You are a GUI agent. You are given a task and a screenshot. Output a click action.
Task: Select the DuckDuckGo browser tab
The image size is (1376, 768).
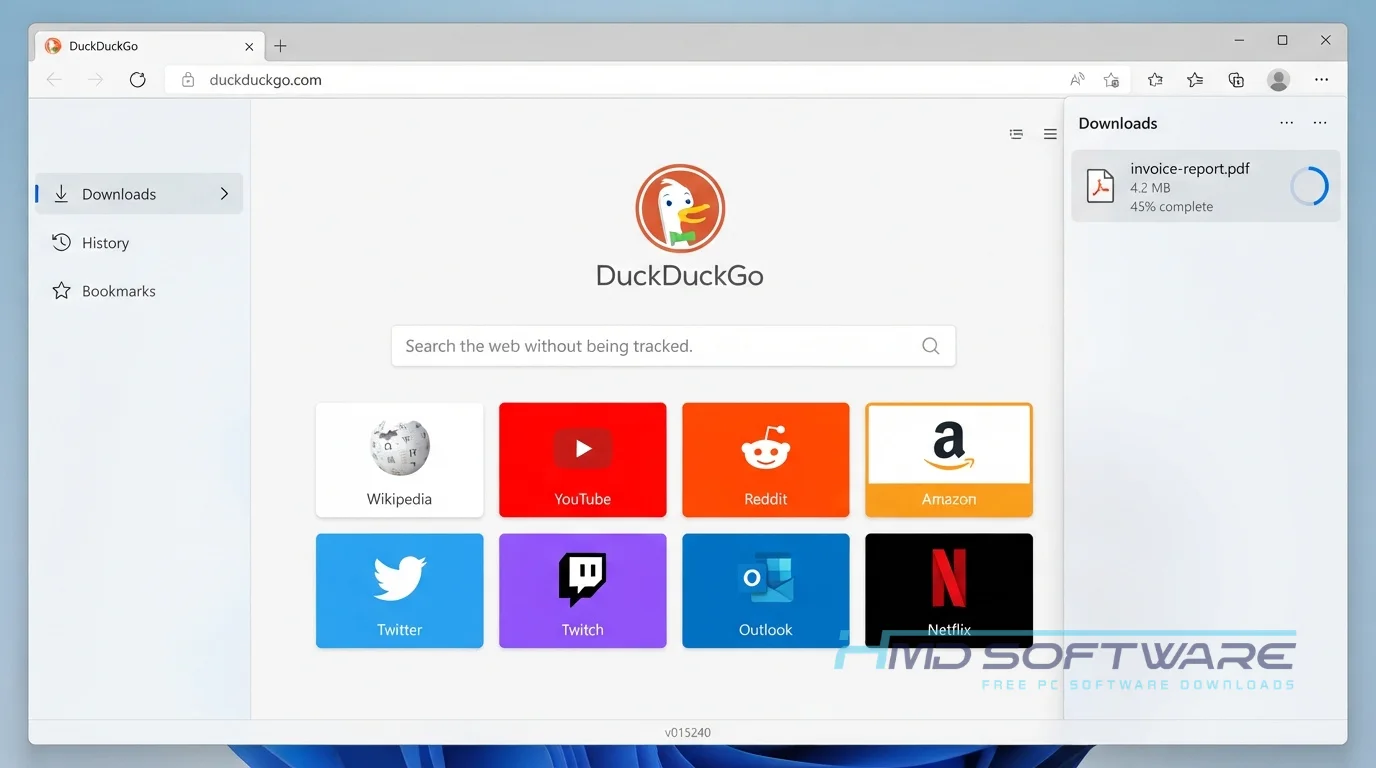pyautogui.click(x=150, y=46)
